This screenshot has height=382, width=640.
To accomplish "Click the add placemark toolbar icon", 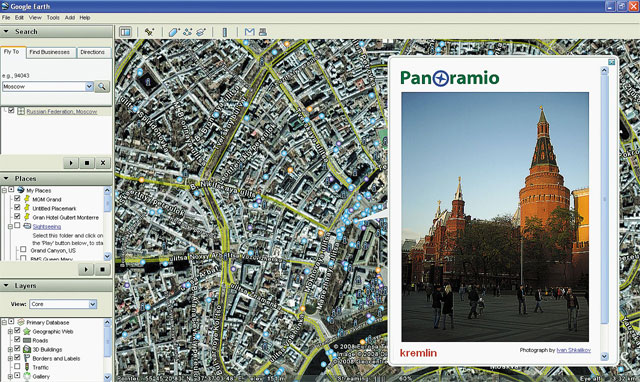I will pyautogui.click(x=149, y=32).
